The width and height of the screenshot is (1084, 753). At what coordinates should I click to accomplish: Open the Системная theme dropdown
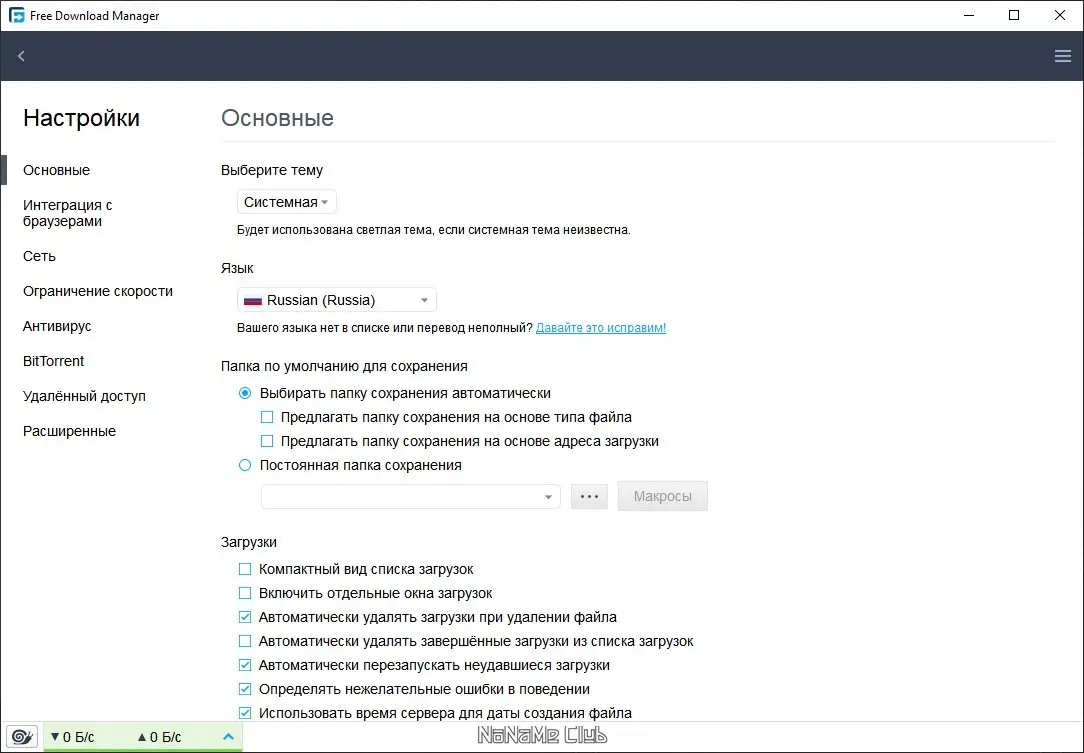pos(286,202)
